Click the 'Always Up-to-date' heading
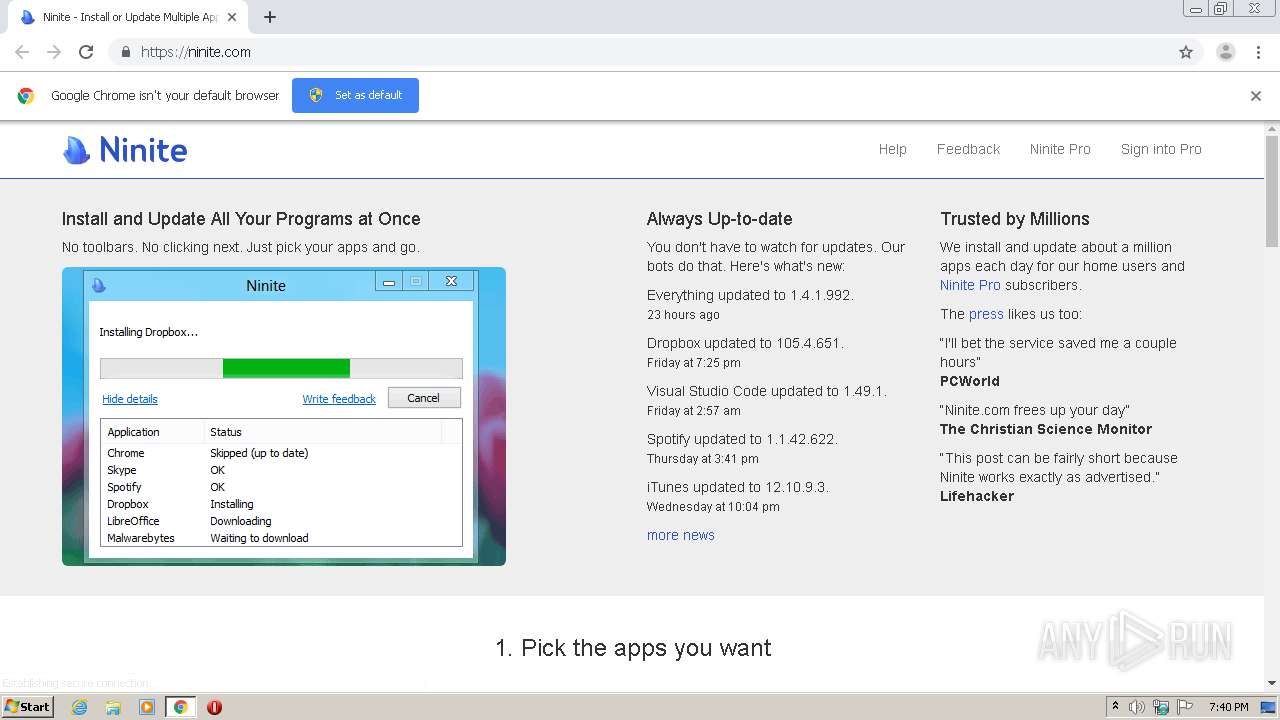The height and width of the screenshot is (720, 1280). tap(719, 219)
